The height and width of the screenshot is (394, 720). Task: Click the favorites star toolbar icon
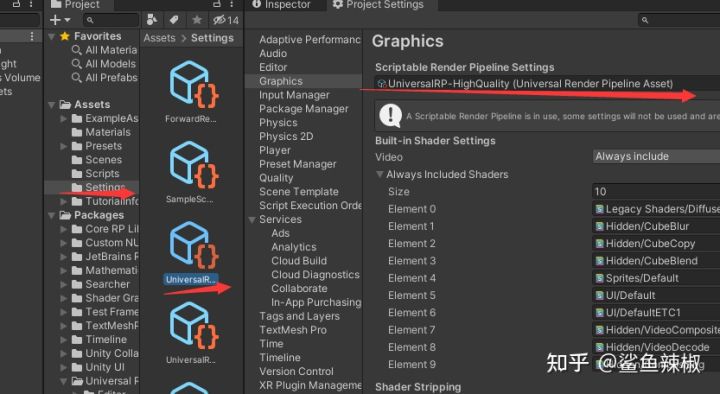pos(197,20)
